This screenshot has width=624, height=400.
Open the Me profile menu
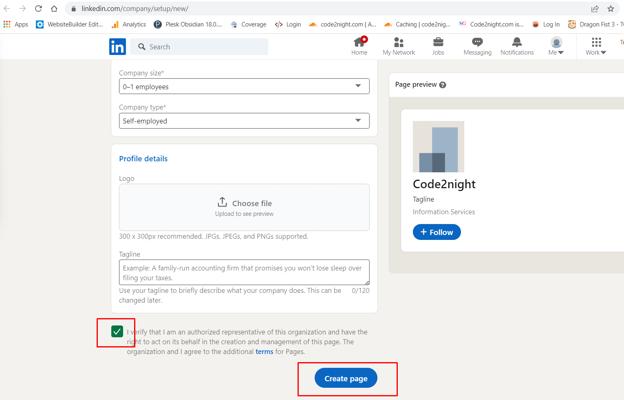click(x=556, y=45)
